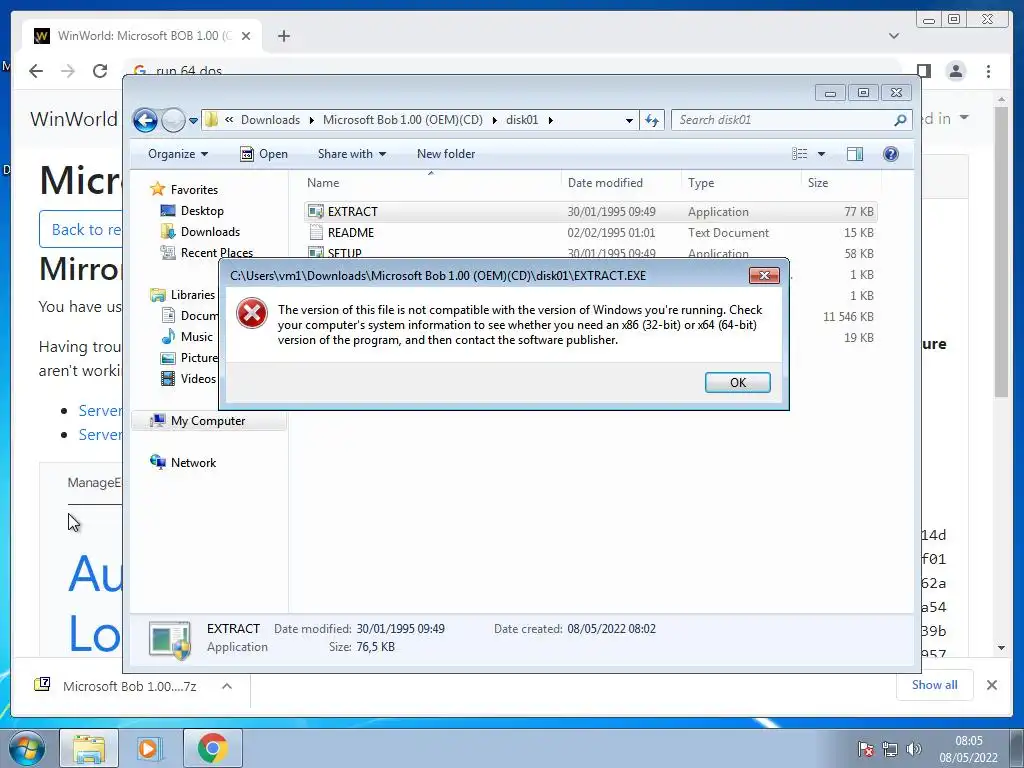The image size is (1024, 768).
Task: Expand the arrow after disk01 breadcrumb
Action: pyautogui.click(x=551, y=120)
